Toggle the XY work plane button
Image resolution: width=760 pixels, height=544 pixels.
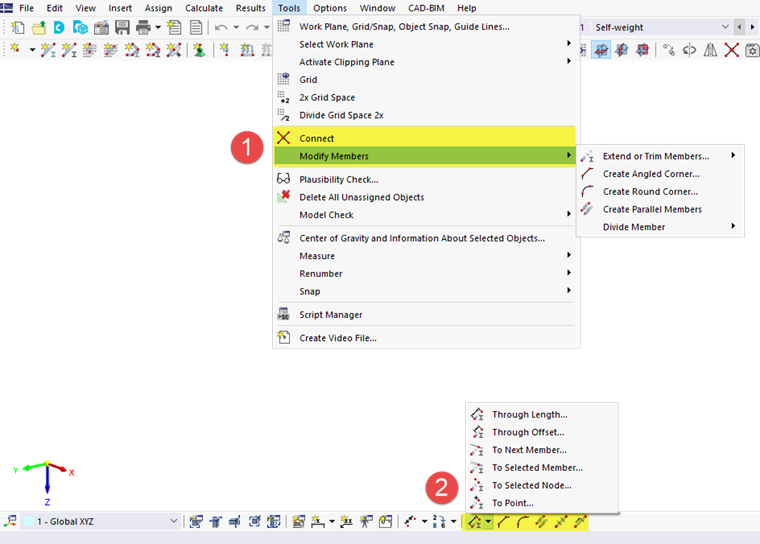pos(601,49)
